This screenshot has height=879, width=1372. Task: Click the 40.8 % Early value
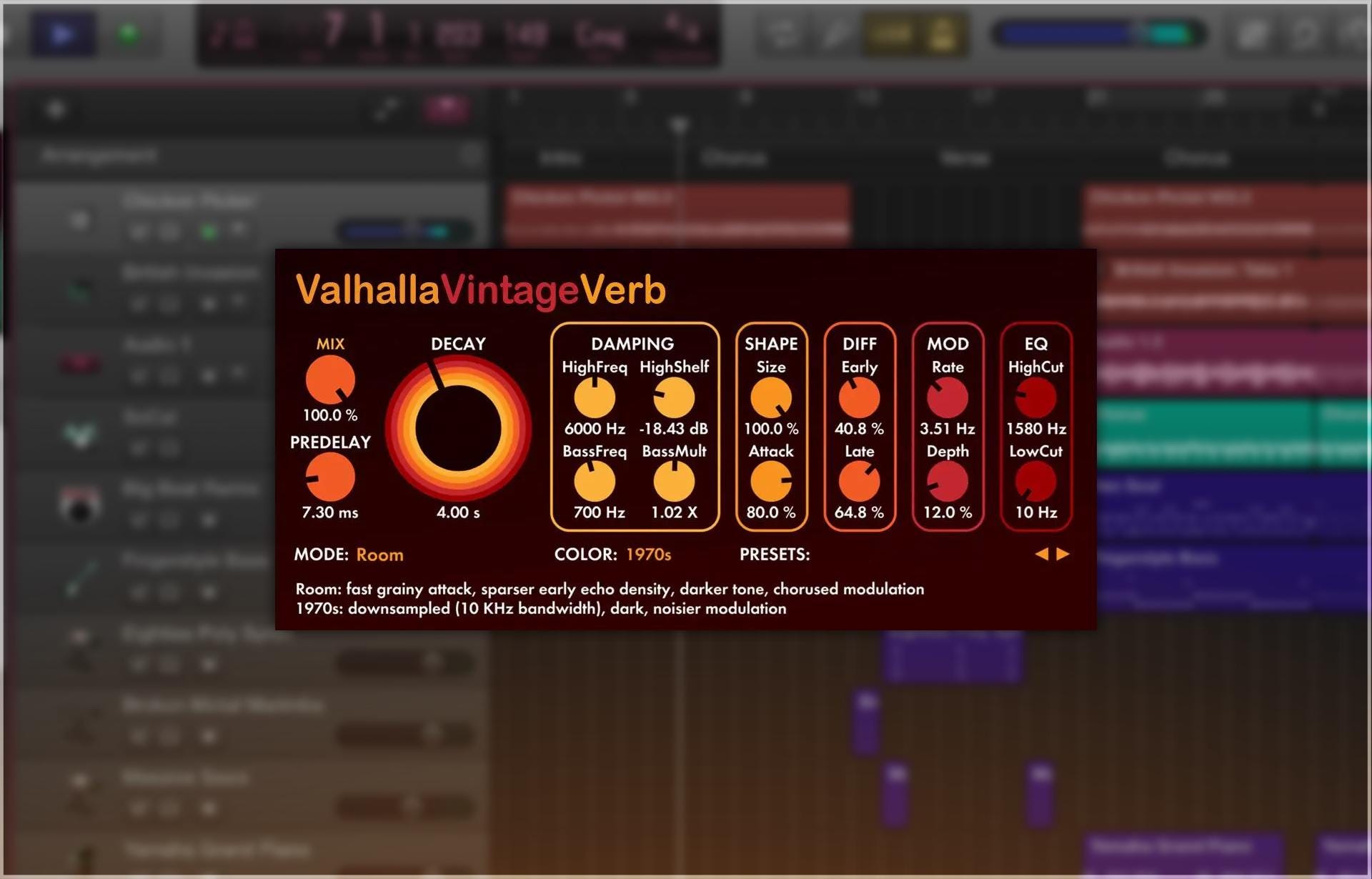[x=859, y=429]
